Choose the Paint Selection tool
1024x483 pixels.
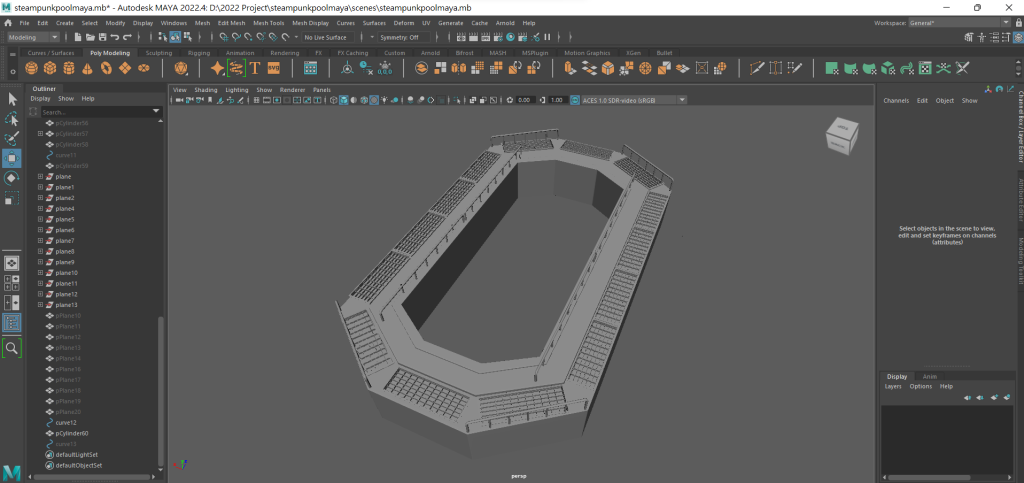[12, 138]
